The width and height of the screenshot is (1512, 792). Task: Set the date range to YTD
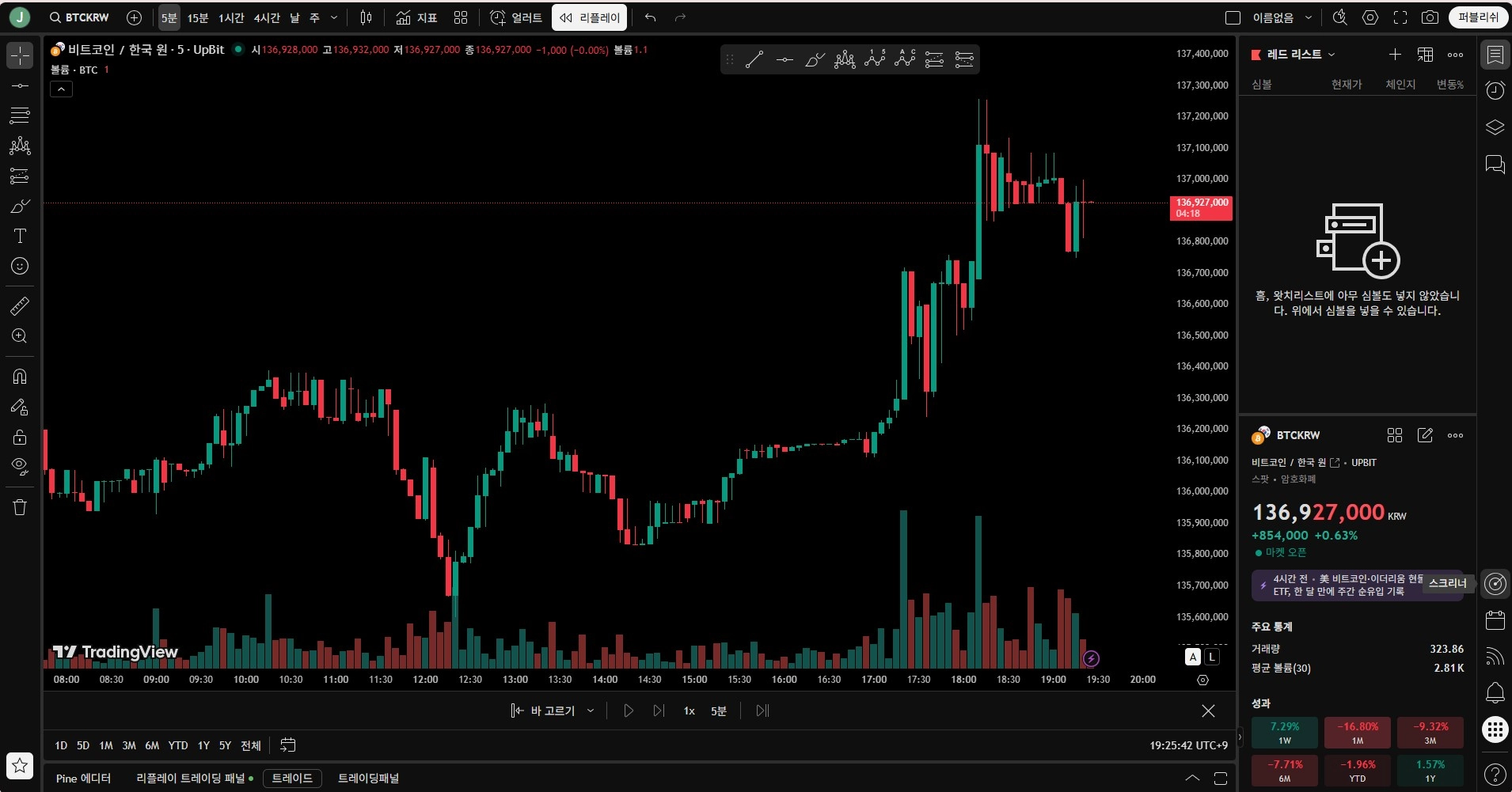(x=178, y=745)
